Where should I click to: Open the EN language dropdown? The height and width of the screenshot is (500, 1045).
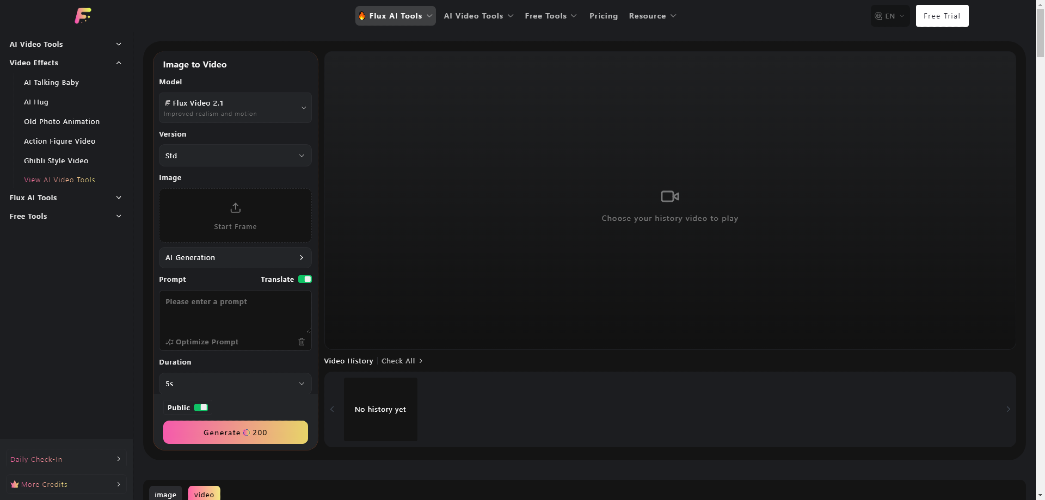click(890, 16)
